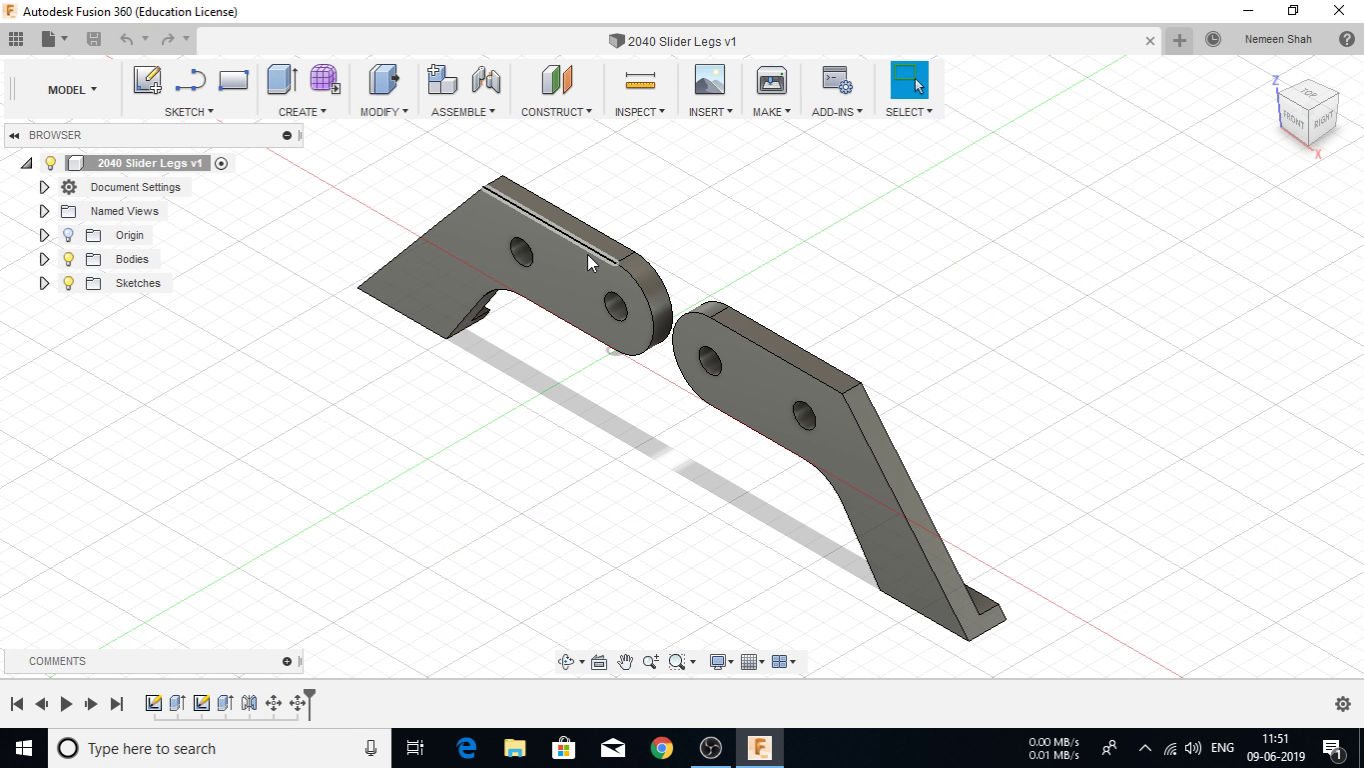The width and height of the screenshot is (1364, 768).
Task: Expand the Document Settings tree node
Action: pos(44,187)
